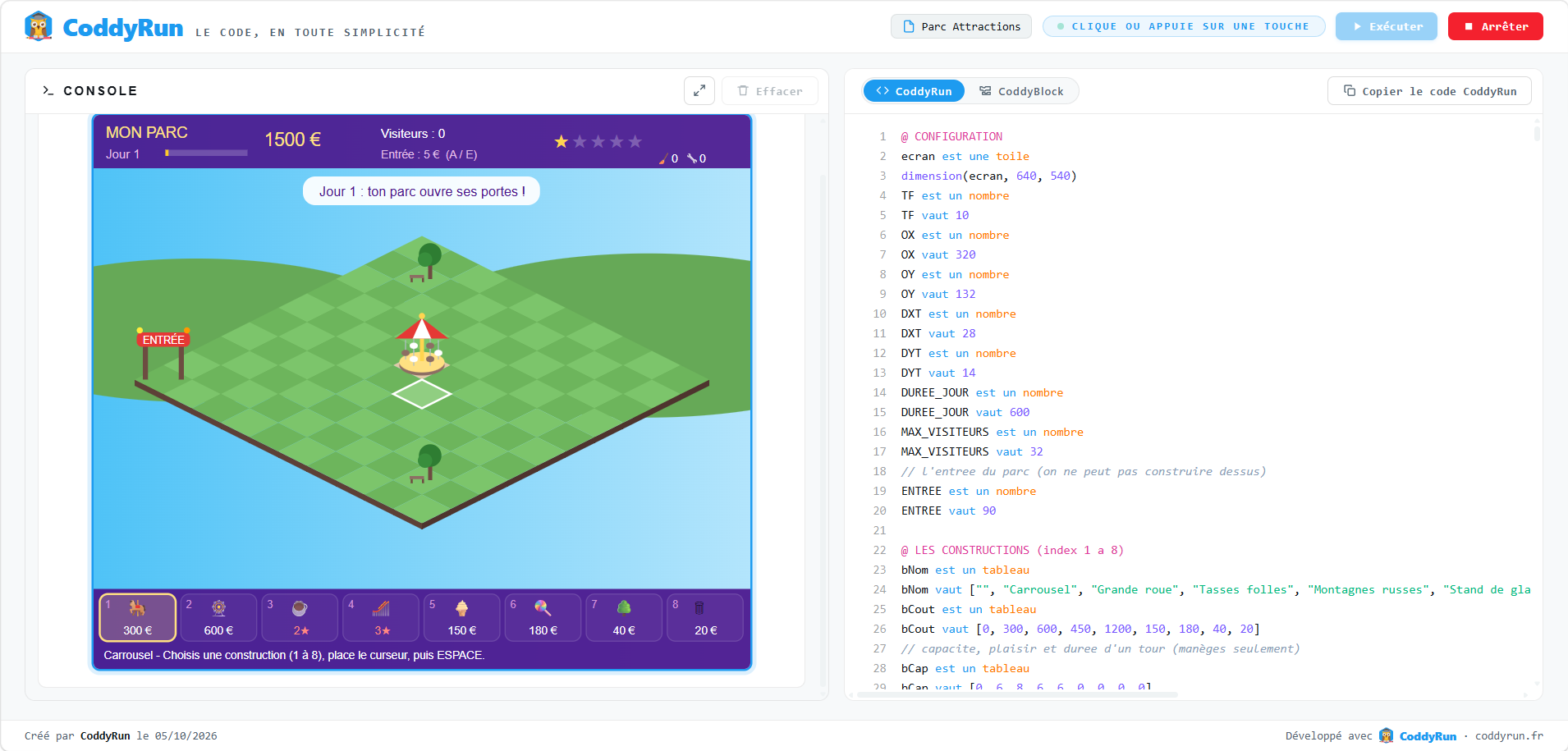Click the white diamond cursor tile
The width and height of the screenshot is (1568, 751).
[422, 394]
